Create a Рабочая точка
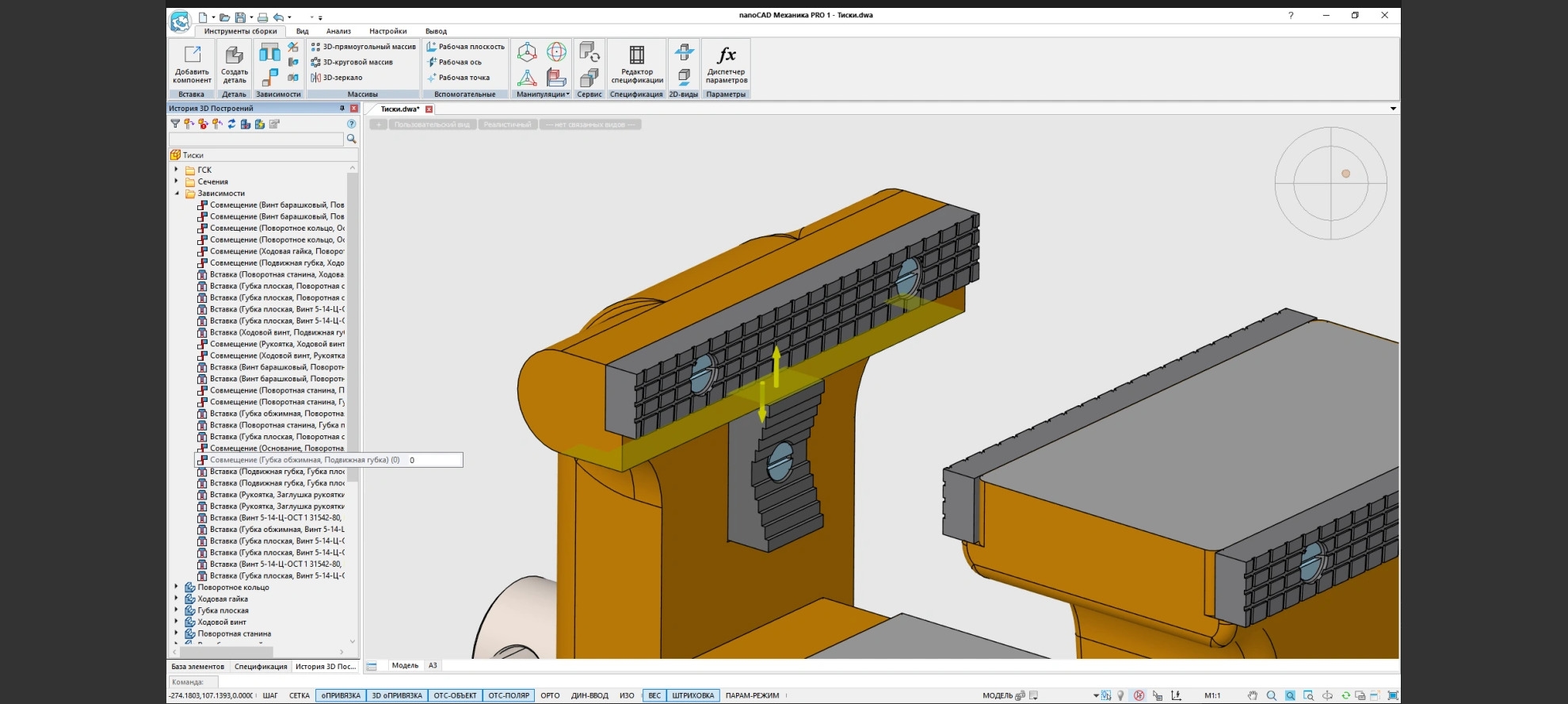Screen dimensions: 1568x704 (458, 78)
